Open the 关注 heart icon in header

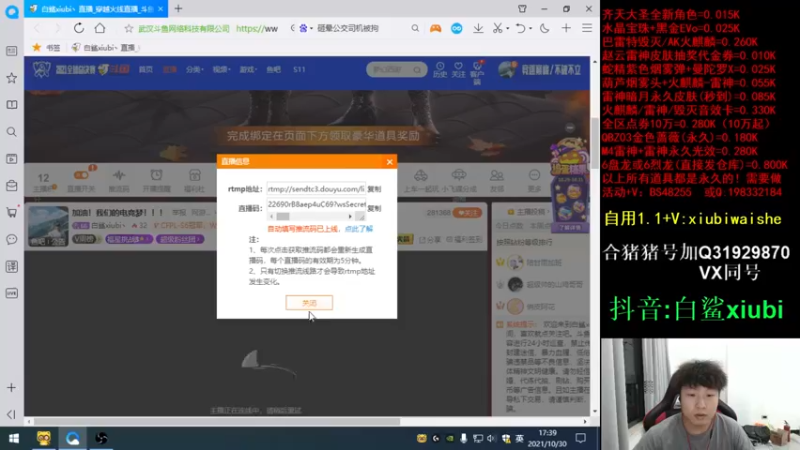pos(458,70)
